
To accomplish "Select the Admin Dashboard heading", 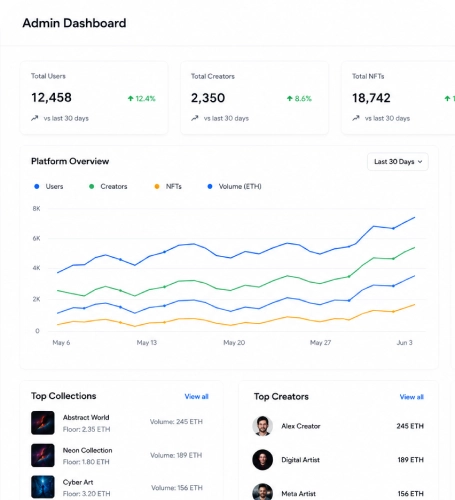I will click(x=74, y=23).
